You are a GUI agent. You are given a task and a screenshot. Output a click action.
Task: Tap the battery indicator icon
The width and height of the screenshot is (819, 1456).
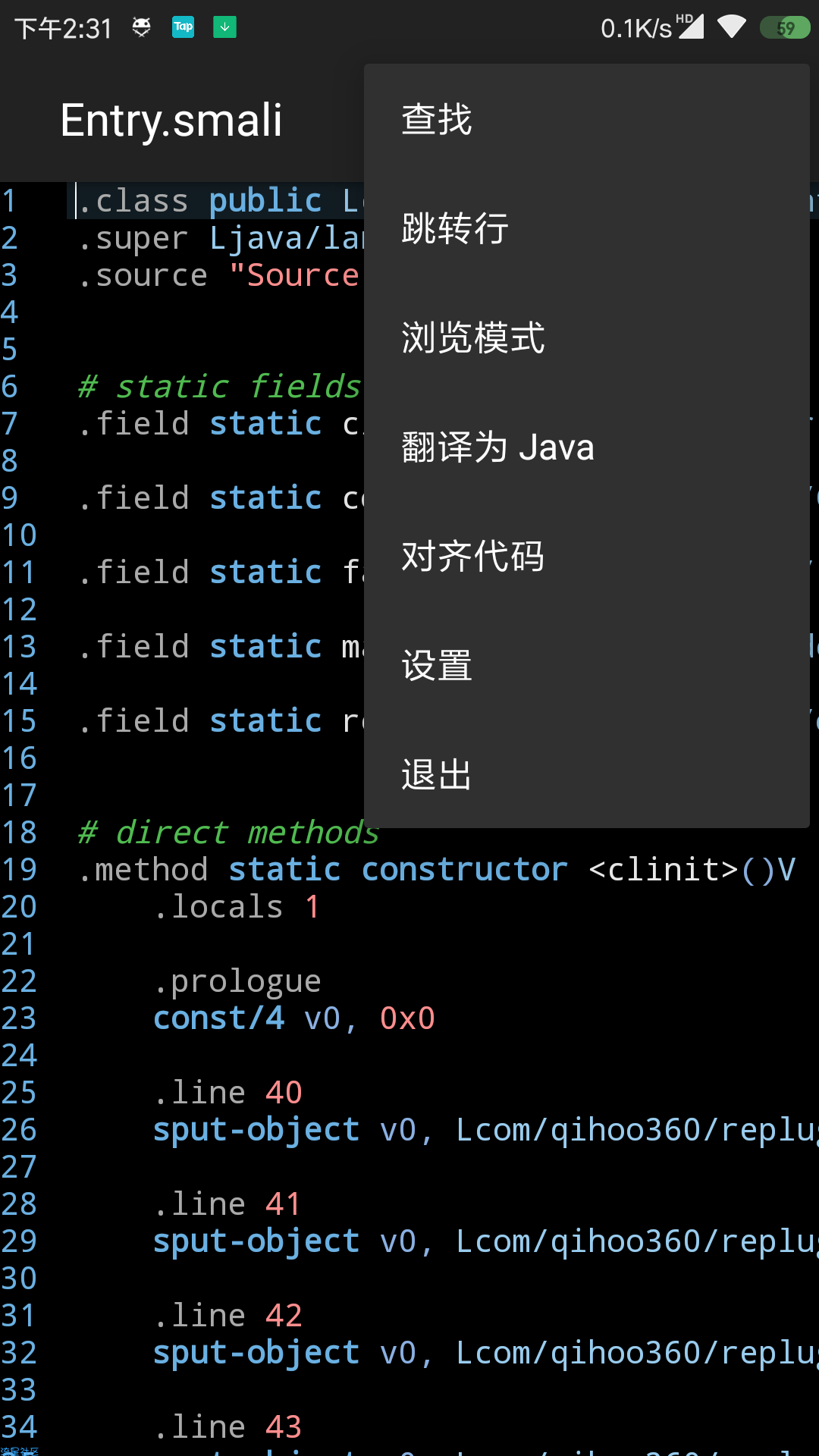(x=785, y=28)
